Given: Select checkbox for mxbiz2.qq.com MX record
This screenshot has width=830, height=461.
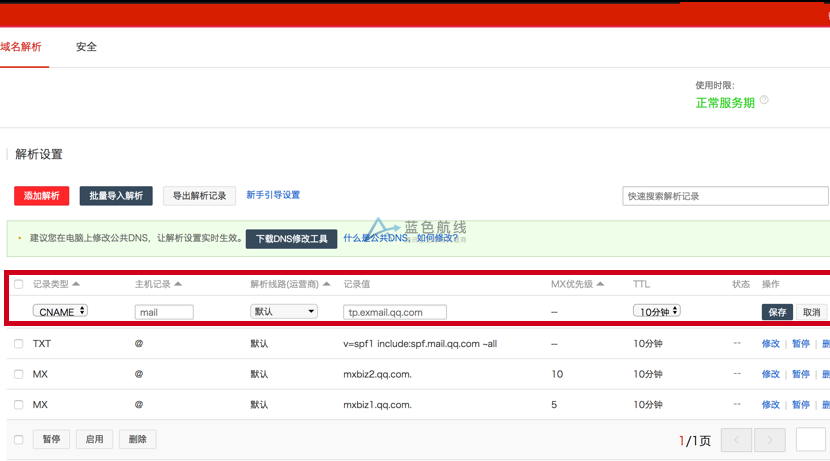Looking at the screenshot, I should [x=19, y=374].
